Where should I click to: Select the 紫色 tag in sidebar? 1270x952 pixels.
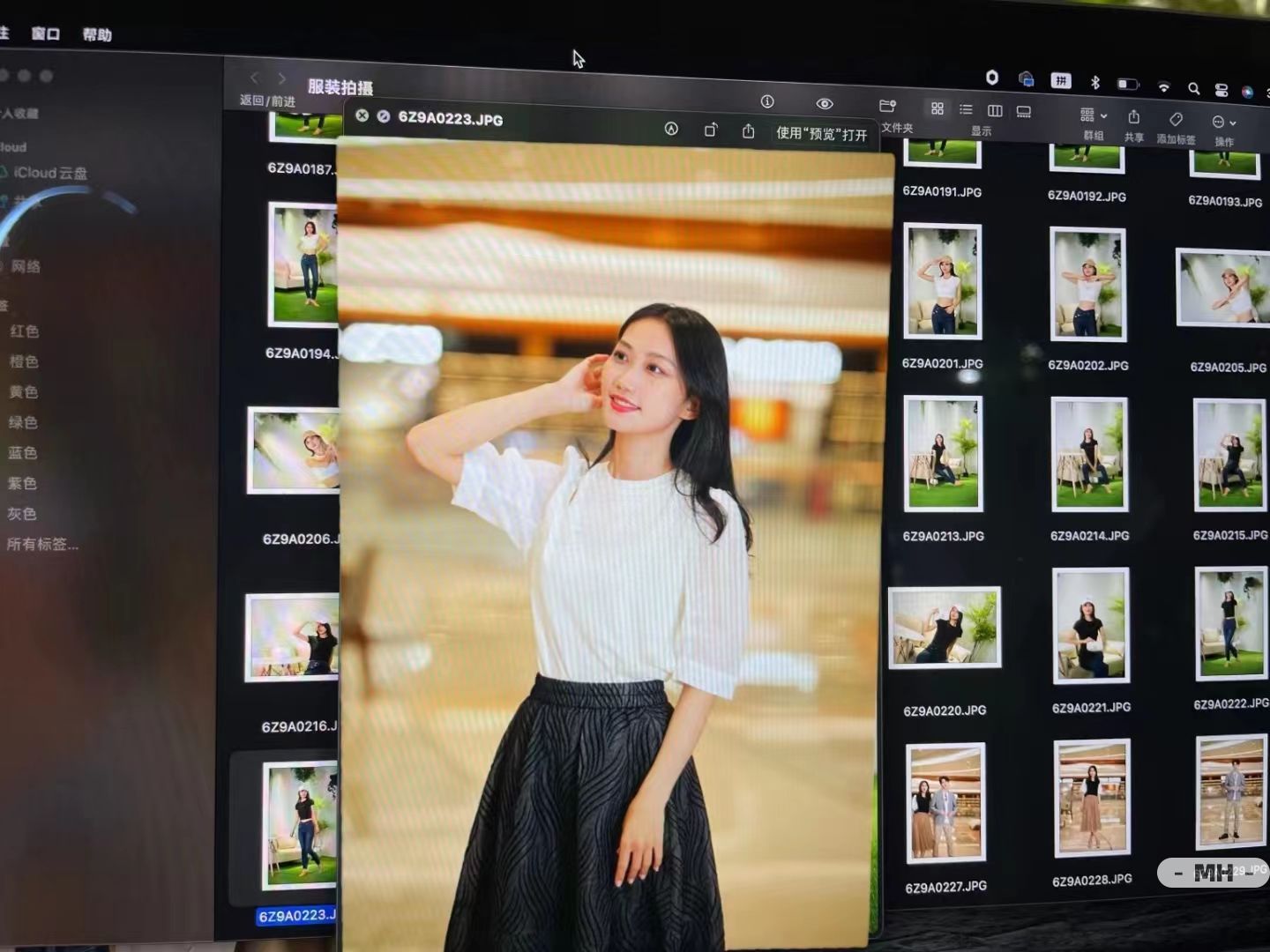click(x=22, y=483)
